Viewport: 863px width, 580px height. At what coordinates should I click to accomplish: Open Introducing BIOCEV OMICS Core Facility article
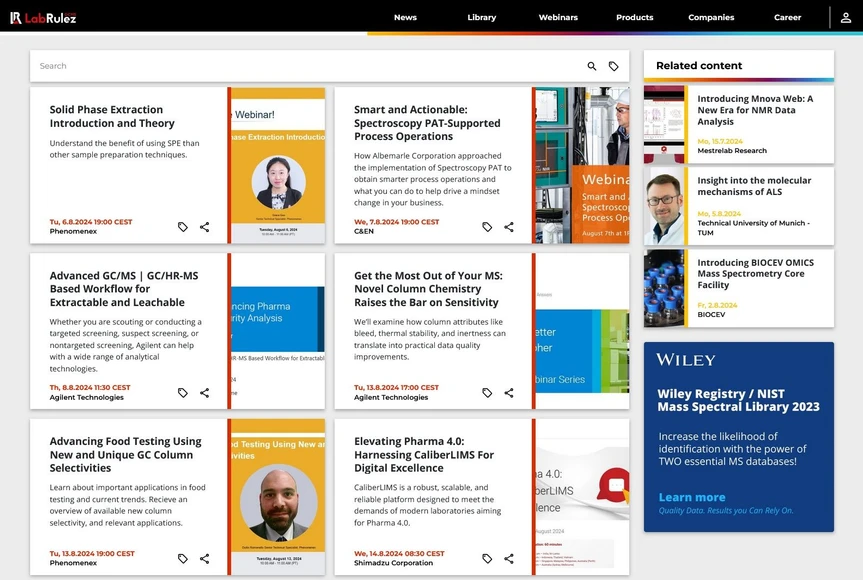coord(755,274)
